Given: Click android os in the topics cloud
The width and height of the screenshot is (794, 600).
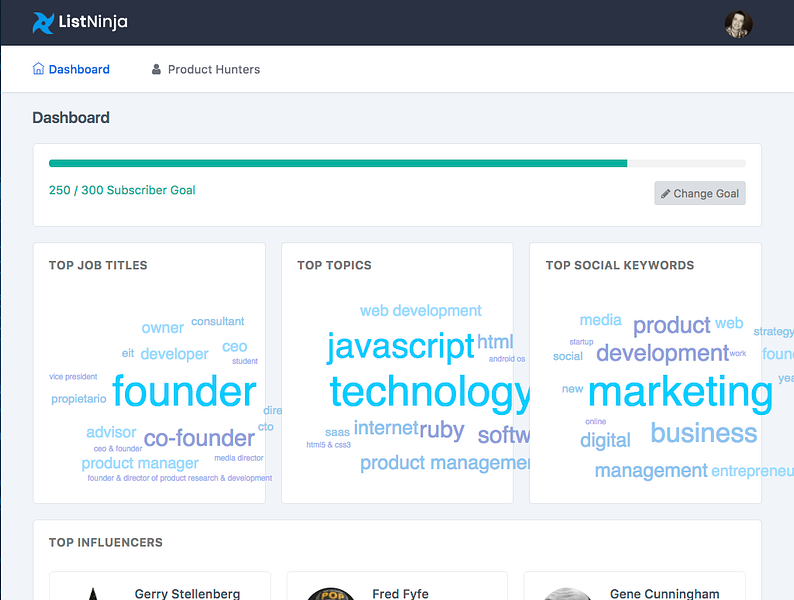Looking at the screenshot, I should point(507,358).
